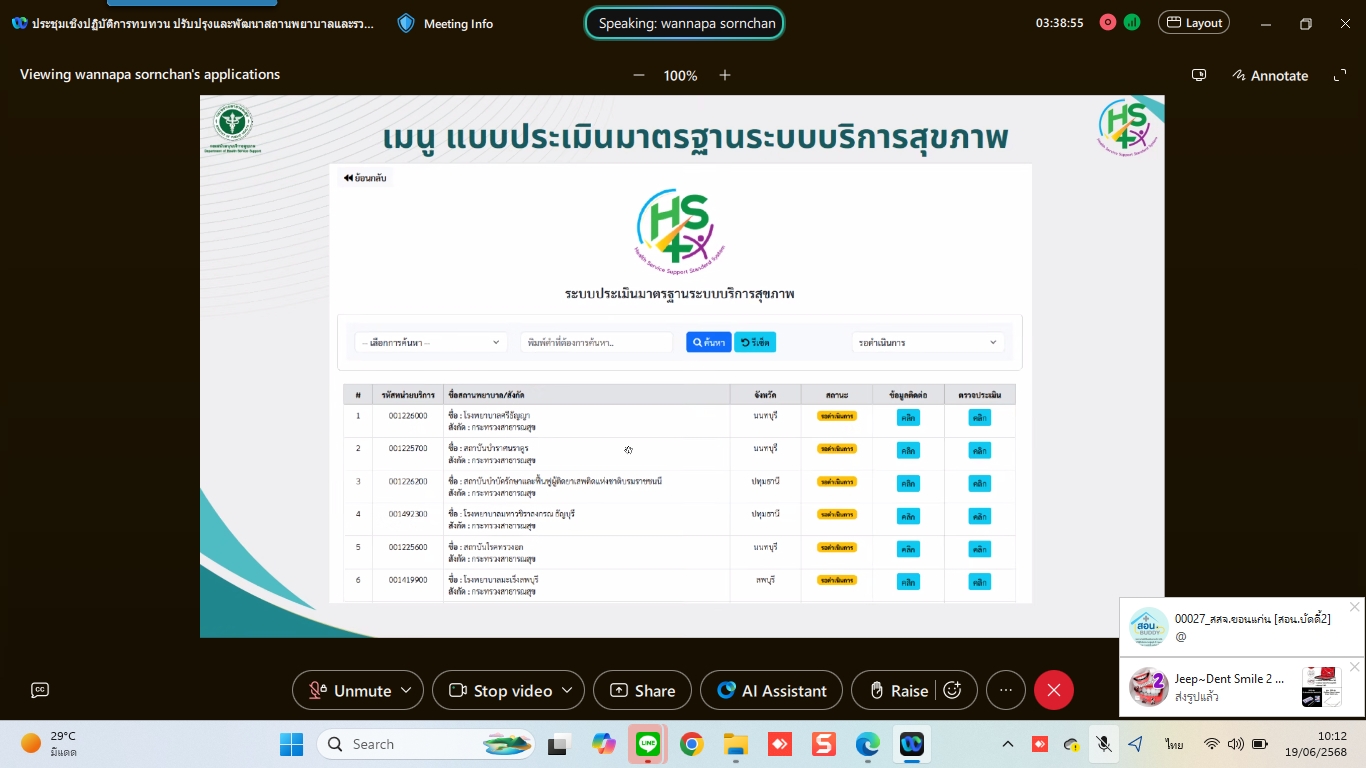Viewport: 1366px width, 768px height.
Task: Expand shared content to full screen
Action: pyautogui.click(x=1340, y=75)
